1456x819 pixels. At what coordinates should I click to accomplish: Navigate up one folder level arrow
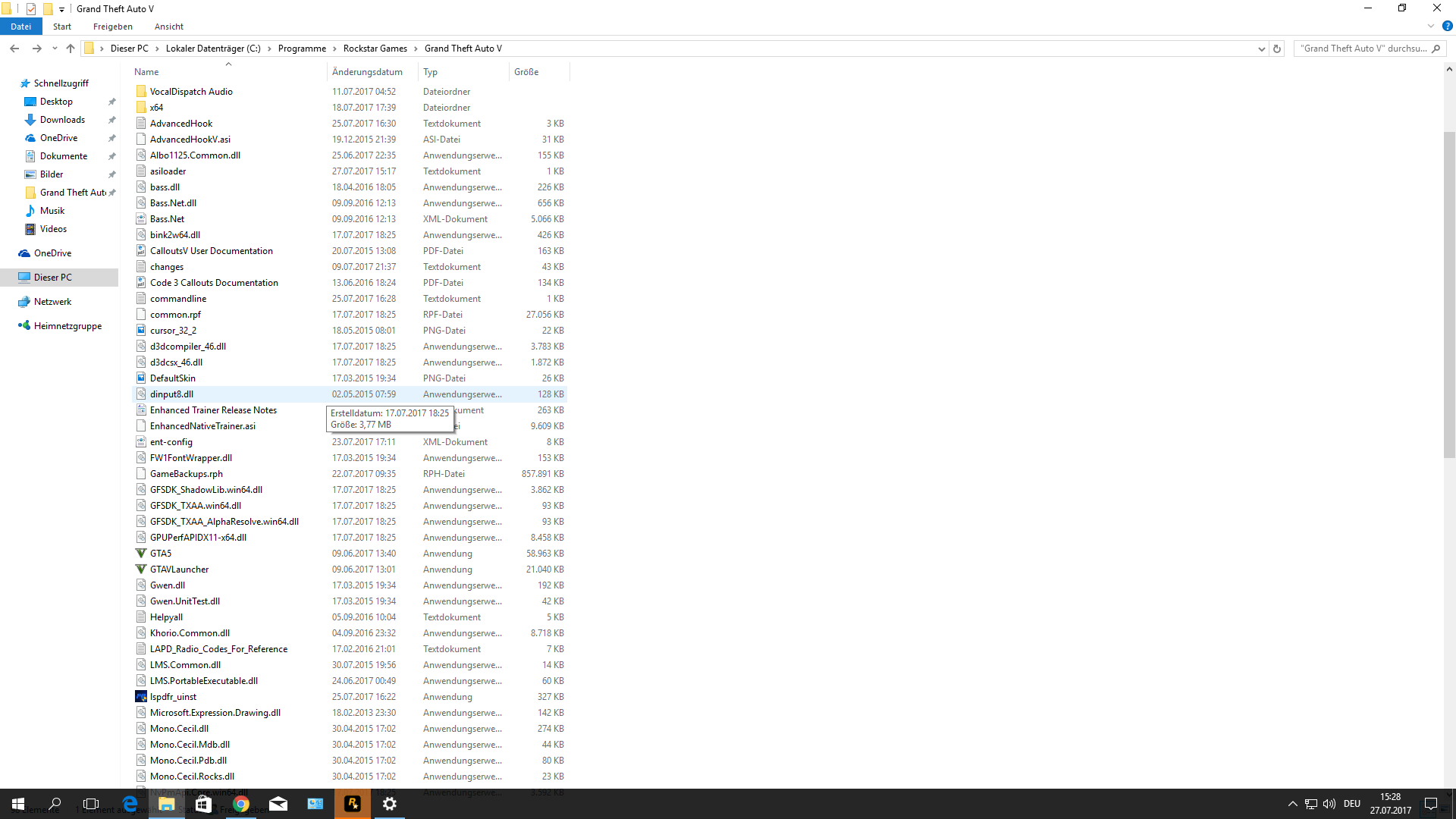pos(71,49)
